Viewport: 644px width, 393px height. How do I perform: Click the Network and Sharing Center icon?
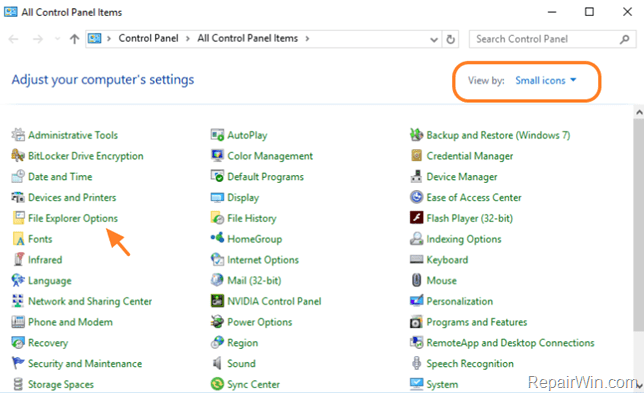tap(18, 301)
